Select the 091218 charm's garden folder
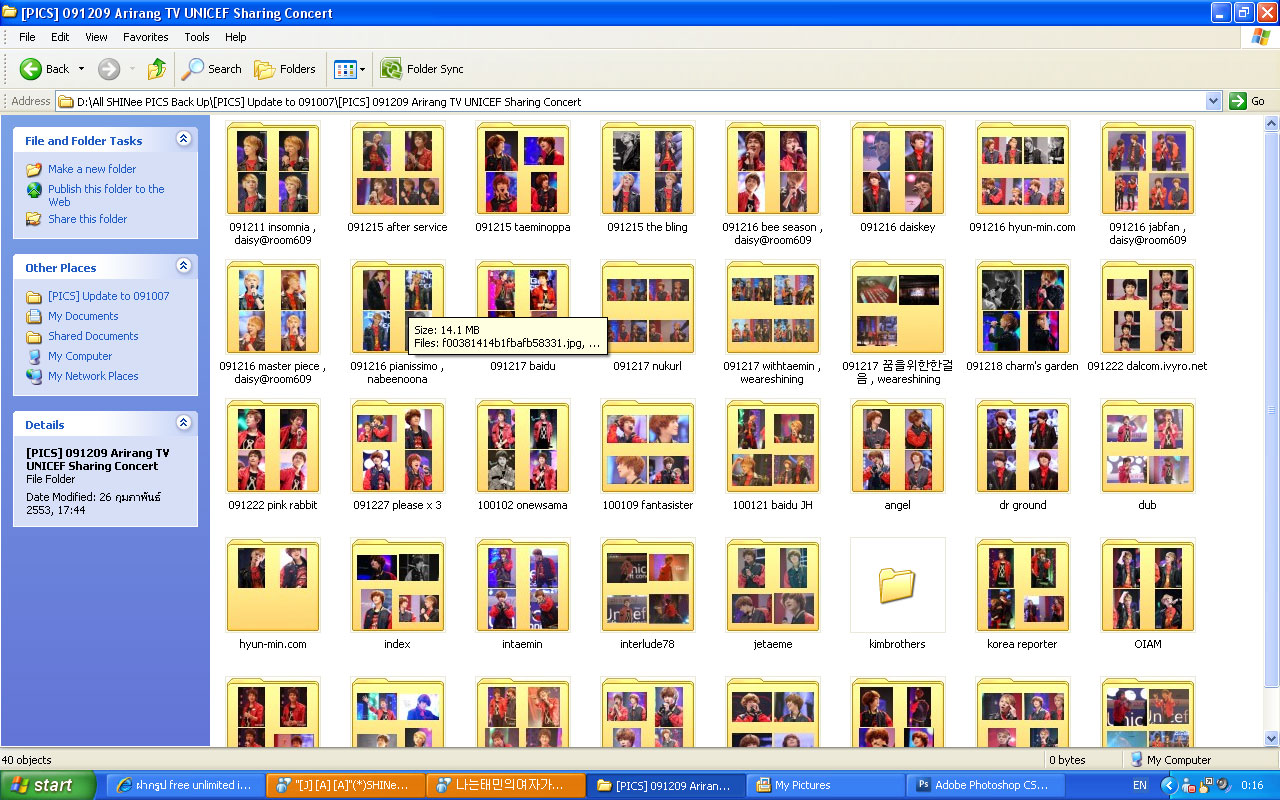Screen dimensions: 1280x800 tap(1023, 308)
